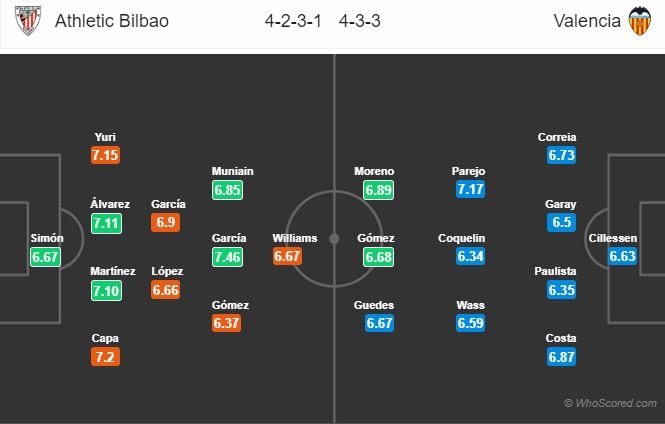The width and height of the screenshot is (665, 424).
Task: Select player name Guedes
Action: click(x=374, y=305)
